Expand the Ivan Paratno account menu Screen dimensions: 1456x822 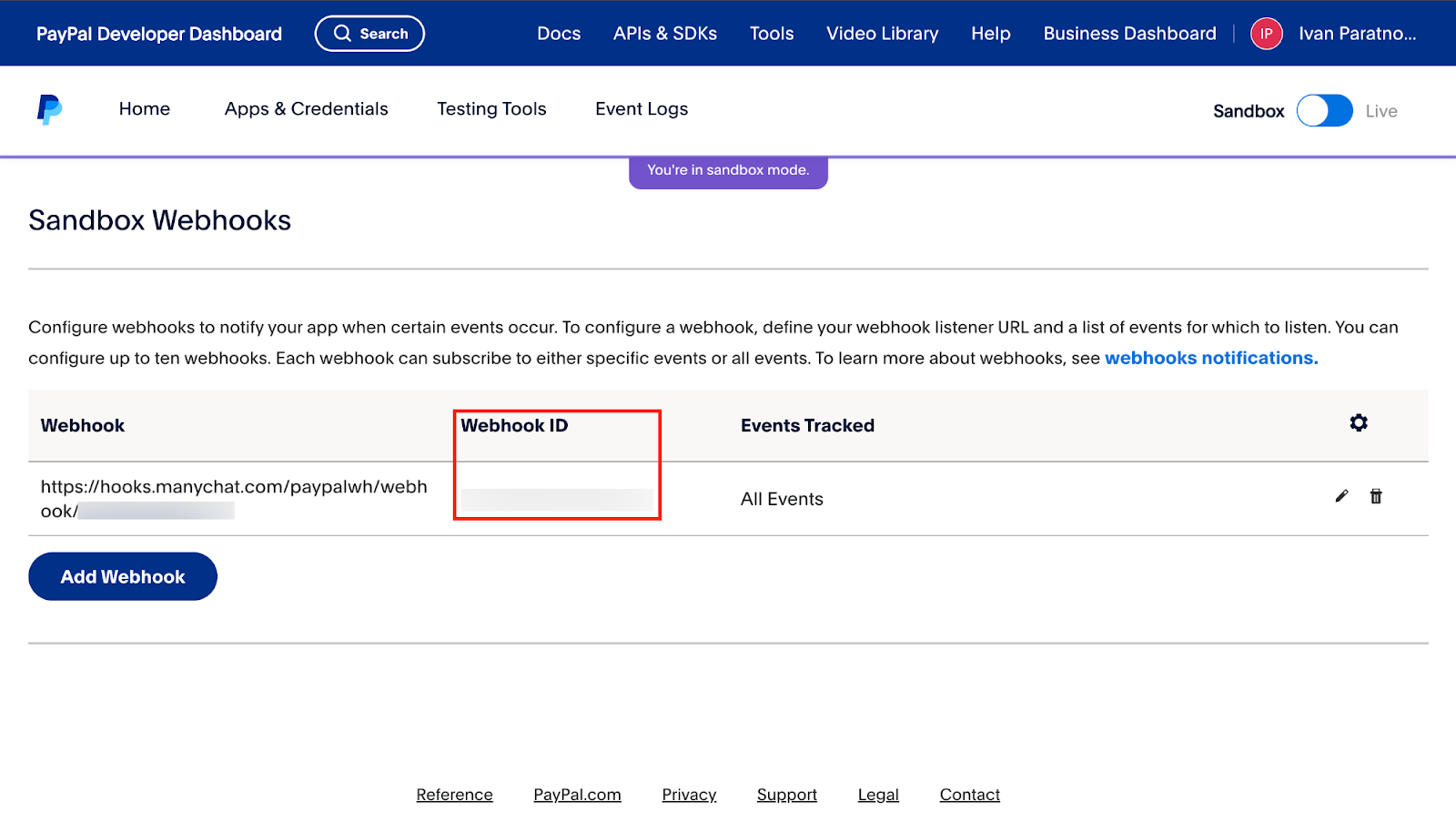click(x=1357, y=34)
